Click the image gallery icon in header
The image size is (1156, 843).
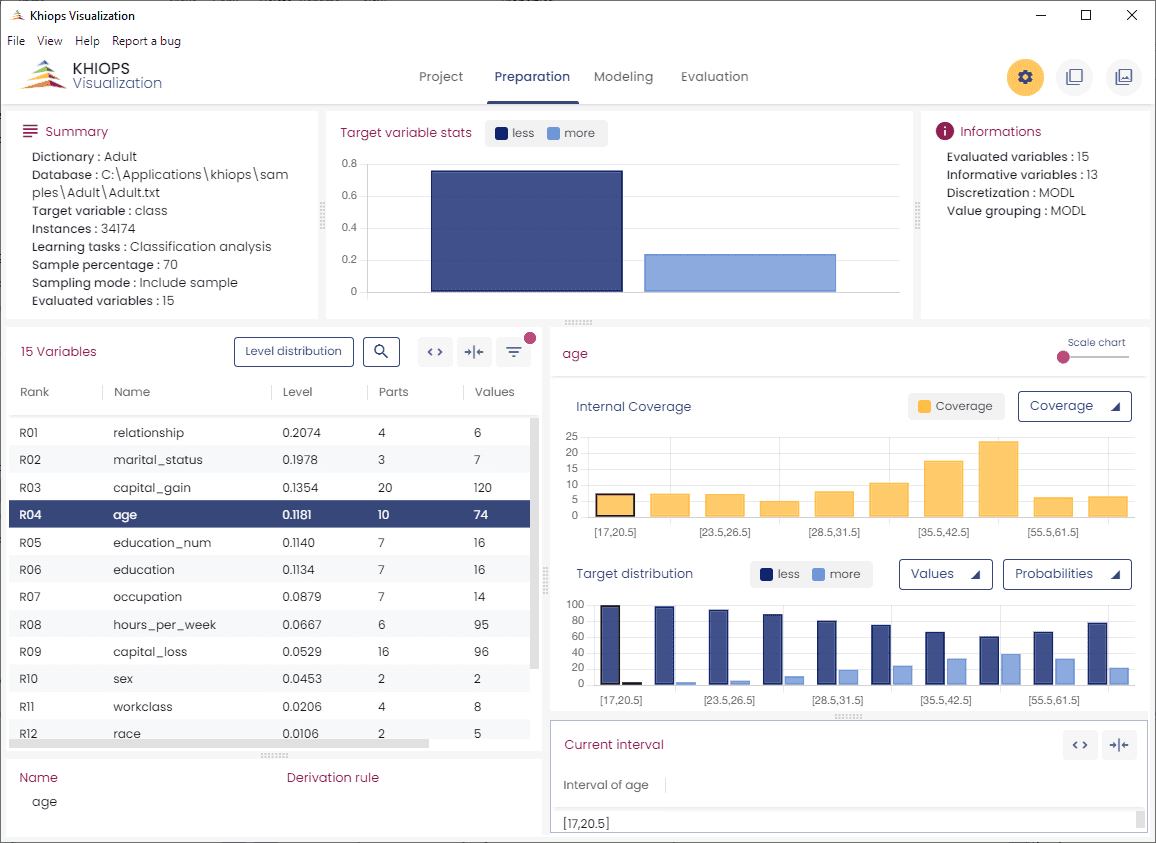pyautogui.click(x=1123, y=77)
